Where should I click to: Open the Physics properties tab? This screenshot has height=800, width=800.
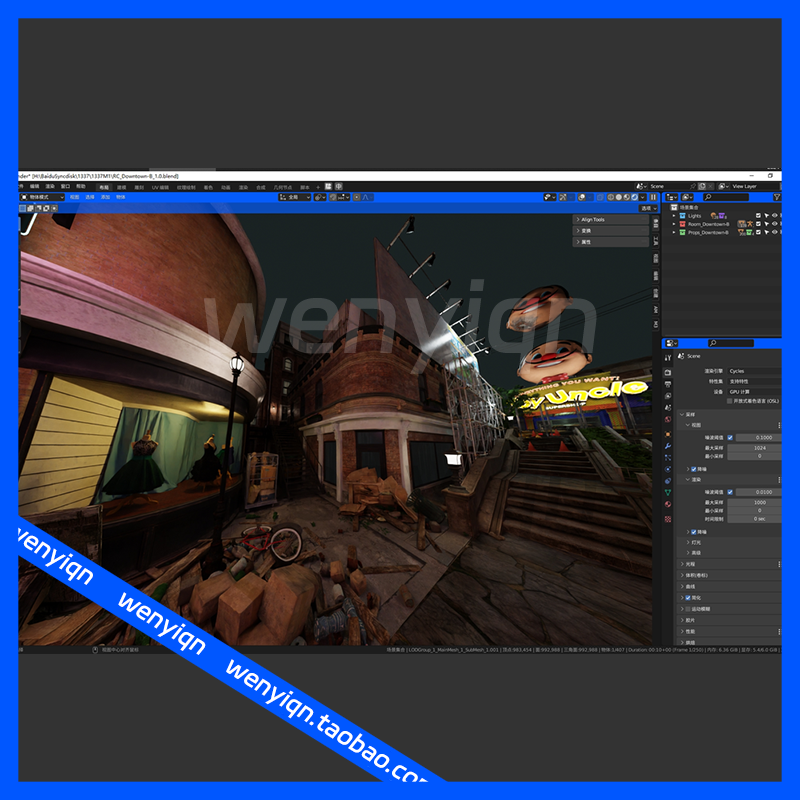coord(668,469)
